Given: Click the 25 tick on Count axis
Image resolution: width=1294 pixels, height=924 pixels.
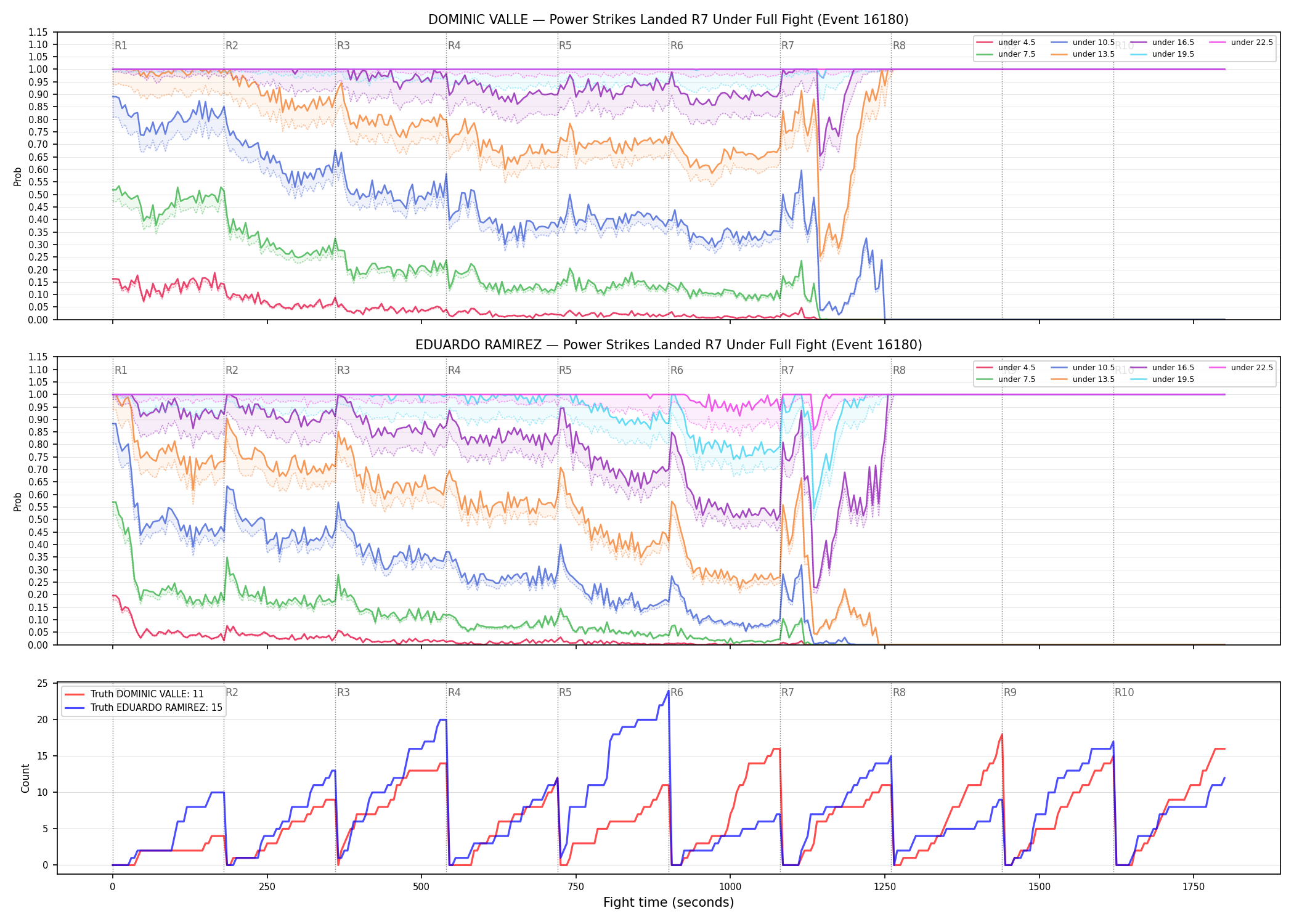Looking at the screenshot, I should (43, 683).
